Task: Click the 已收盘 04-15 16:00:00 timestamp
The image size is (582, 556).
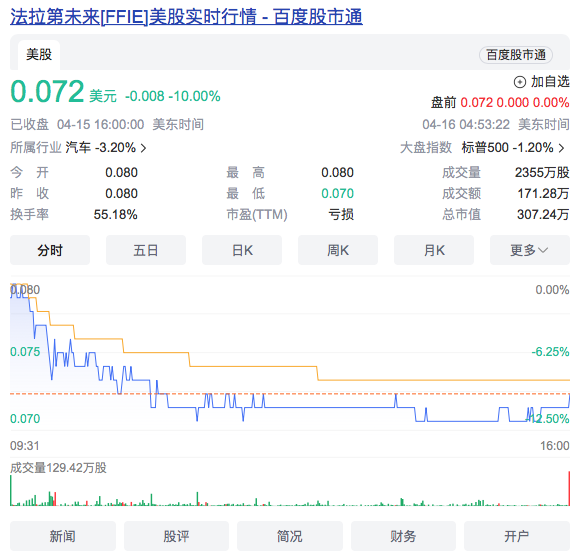Action: [x=77, y=124]
